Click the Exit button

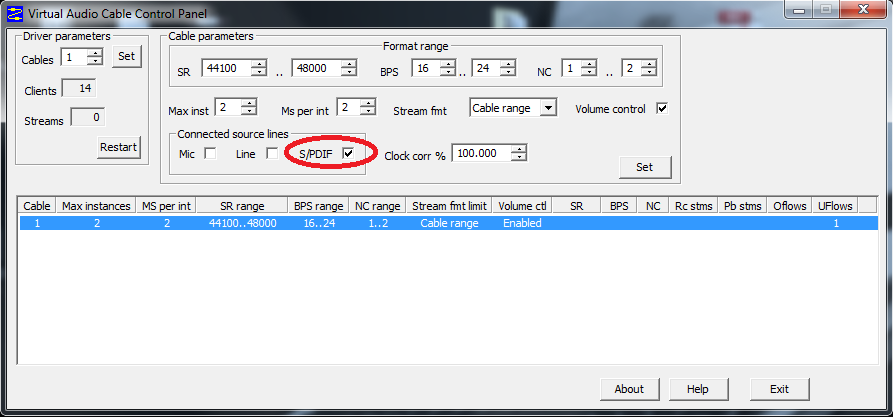780,389
